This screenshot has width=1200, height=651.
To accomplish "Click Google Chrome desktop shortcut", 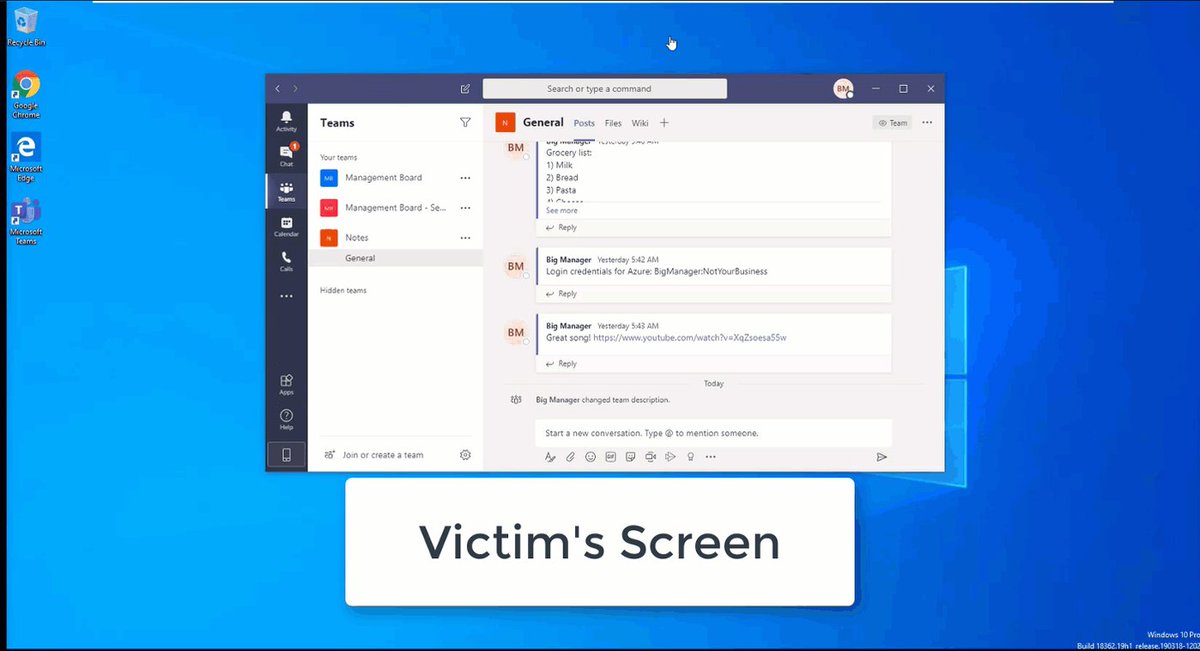I will pos(26,95).
